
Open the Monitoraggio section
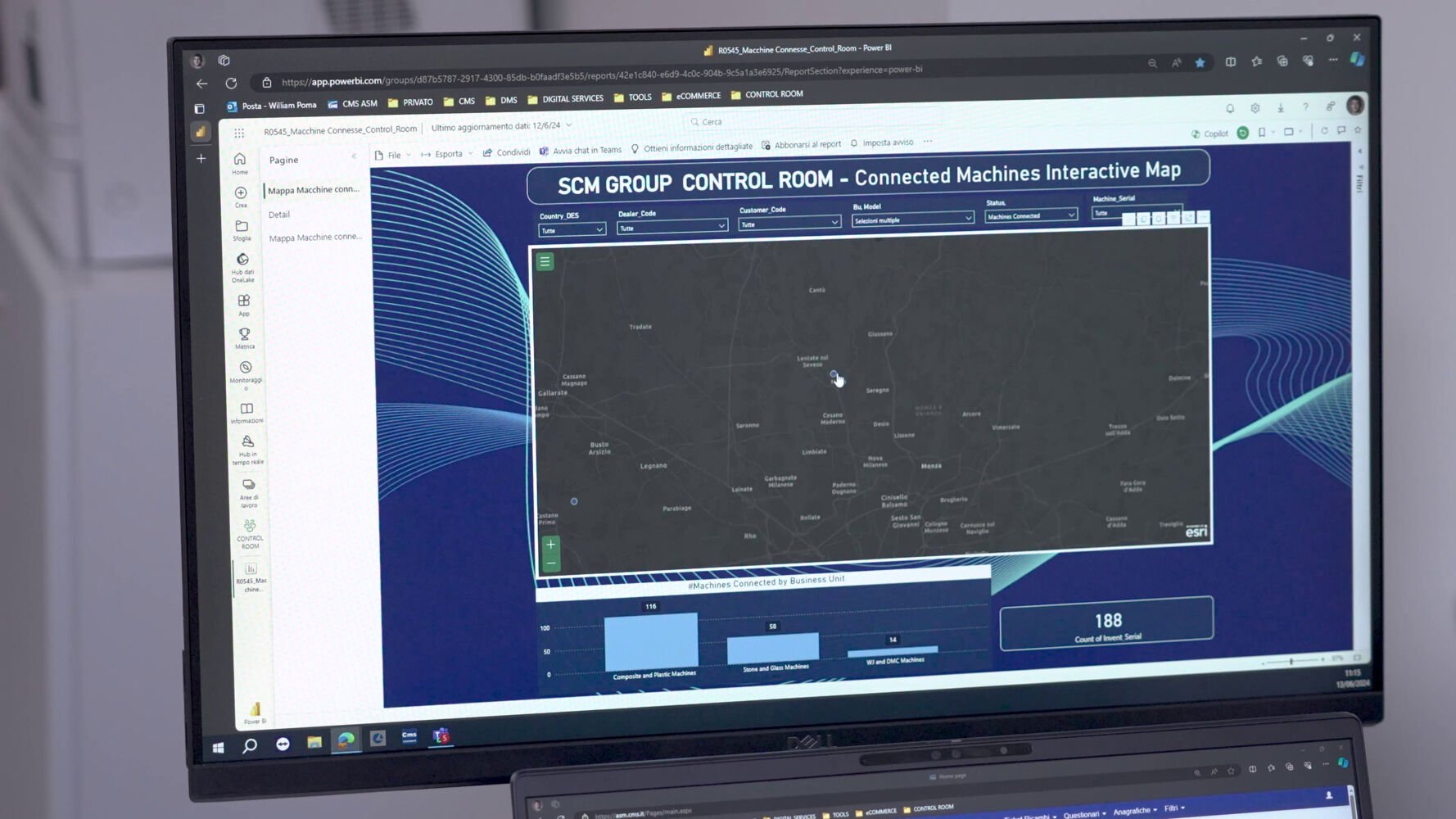click(246, 375)
